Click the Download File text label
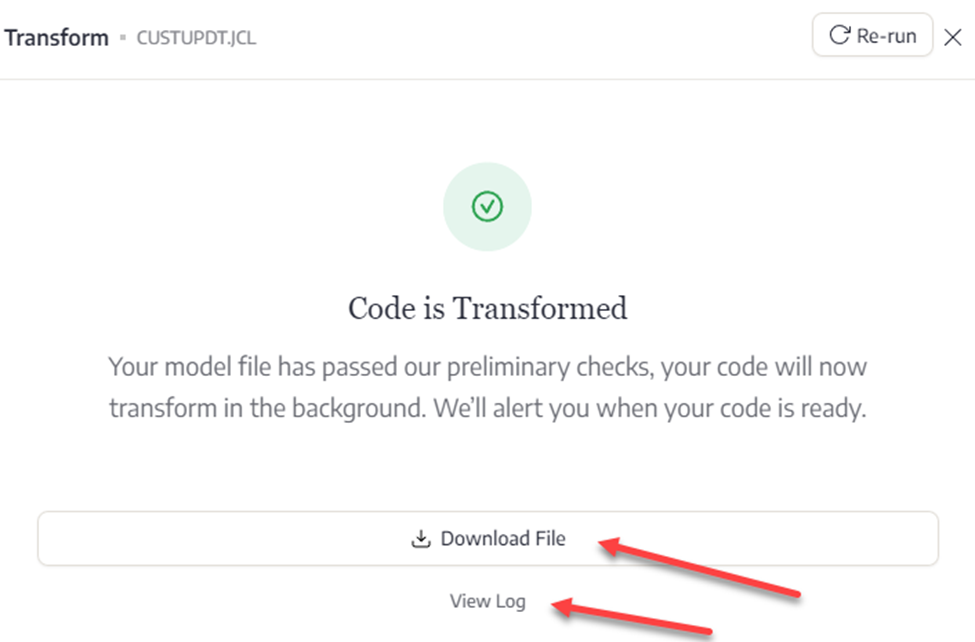Screen dimensions: 975x642 (503, 539)
